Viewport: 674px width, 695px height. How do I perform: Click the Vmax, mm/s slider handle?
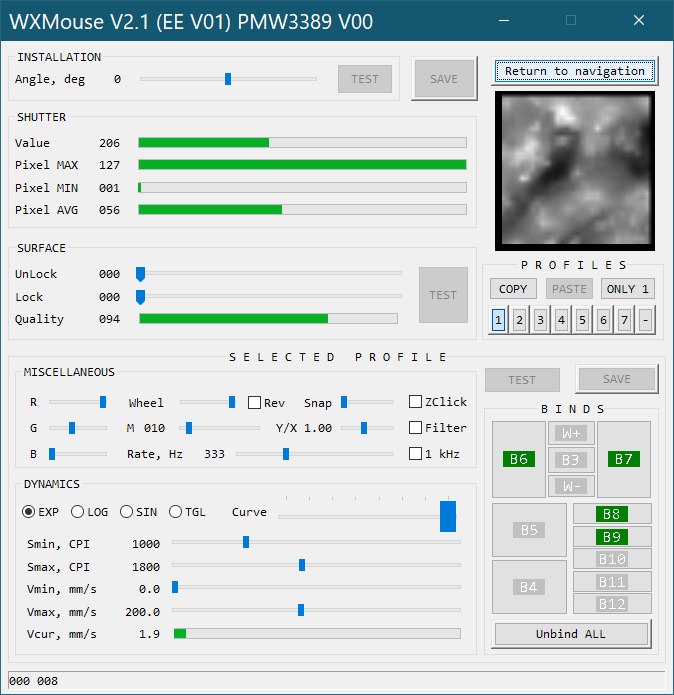pyautogui.click(x=301, y=610)
